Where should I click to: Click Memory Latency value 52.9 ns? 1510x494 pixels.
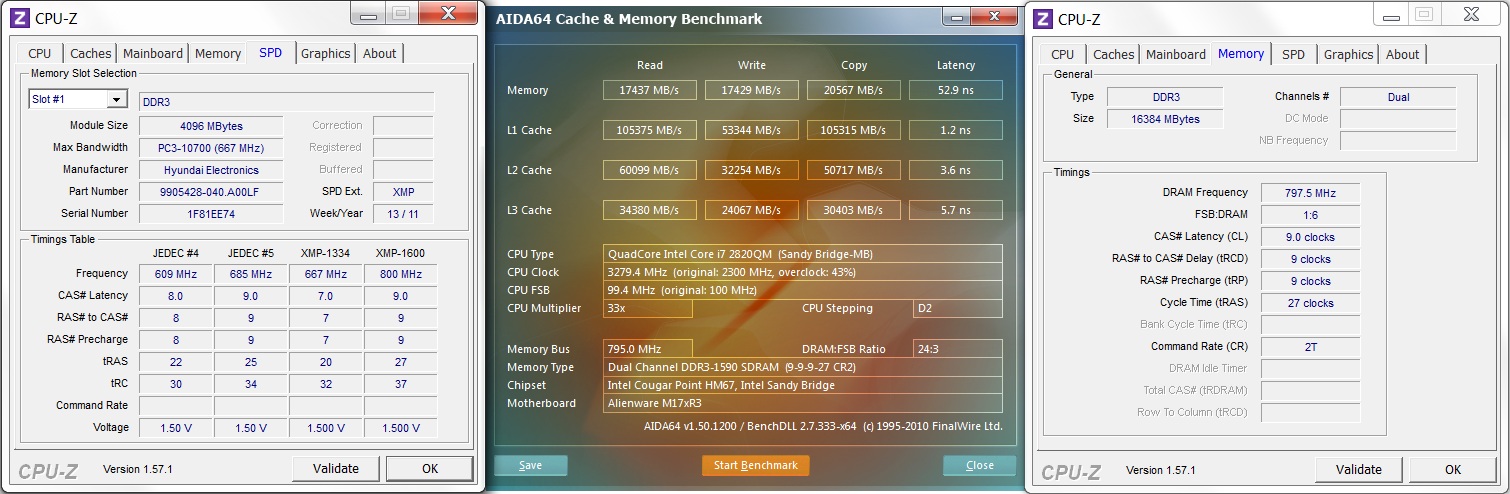[956, 90]
